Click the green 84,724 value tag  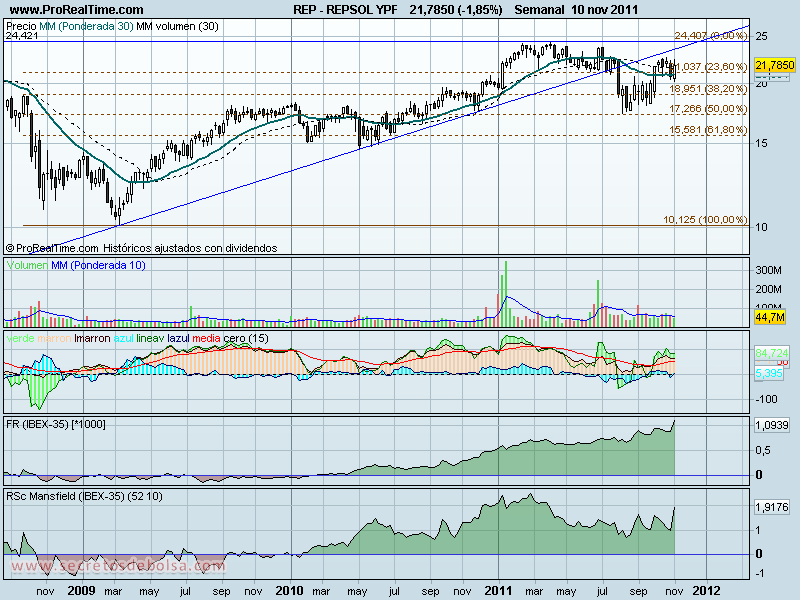pyautogui.click(x=772, y=353)
